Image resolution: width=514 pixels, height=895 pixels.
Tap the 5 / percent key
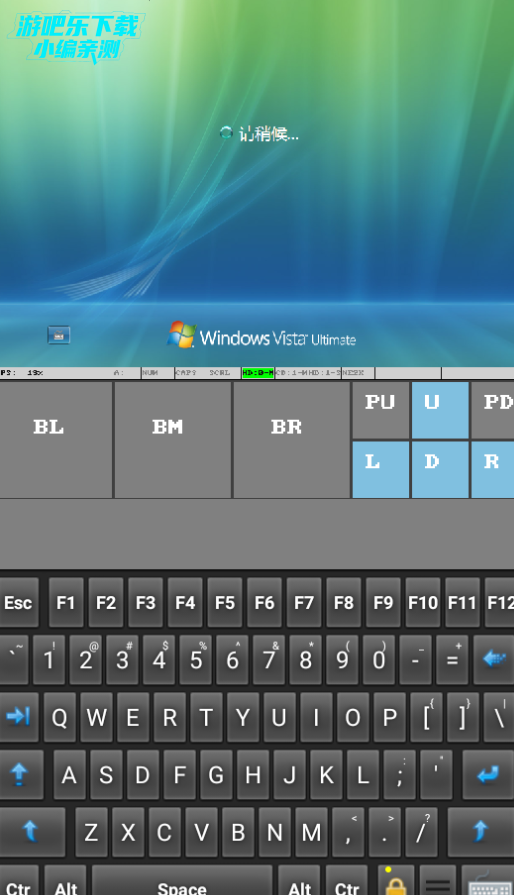pos(196,660)
